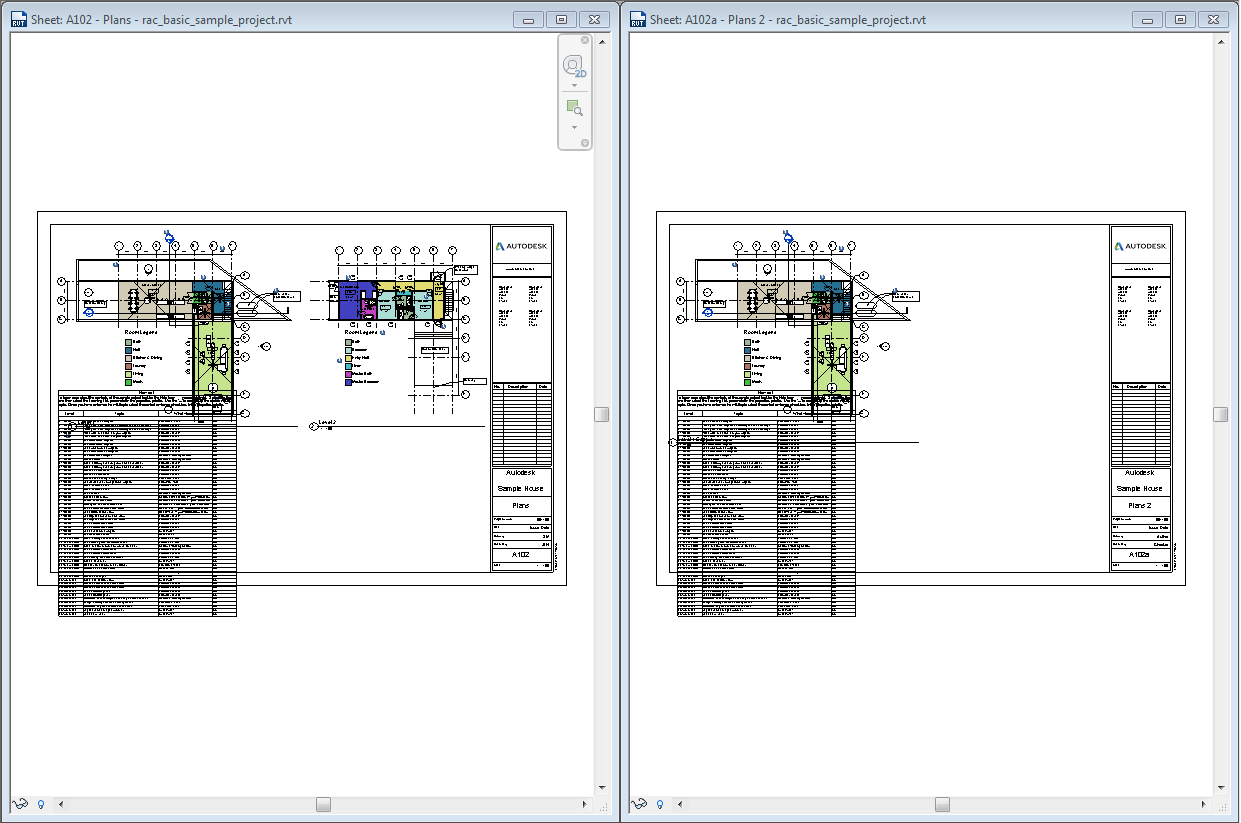Screen dimensions: 1241x823
Task: Click the RVT file icon of A102a window
Action: coord(637,19)
